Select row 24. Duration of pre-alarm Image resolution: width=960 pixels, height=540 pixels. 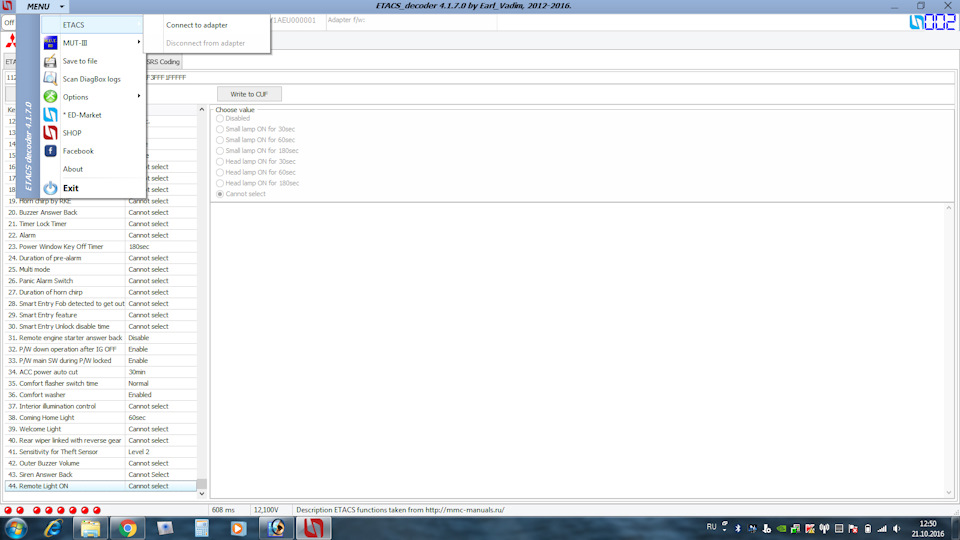click(101, 258)
